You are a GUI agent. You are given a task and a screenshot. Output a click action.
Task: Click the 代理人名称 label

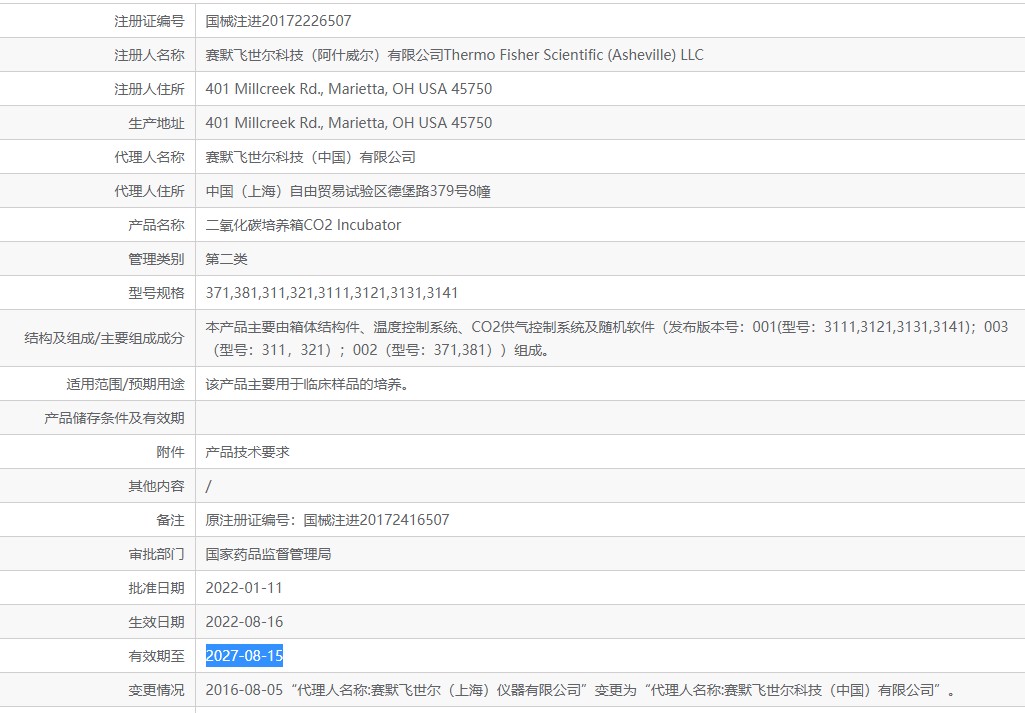click(x=150, y=157)
